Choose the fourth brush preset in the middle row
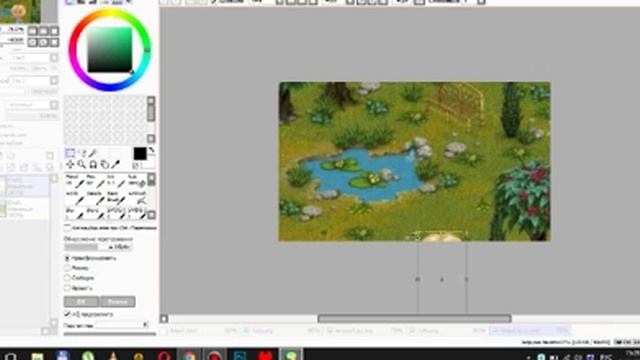Image resolution: width=640 pixels, height=360 pixels. point(136,198)
